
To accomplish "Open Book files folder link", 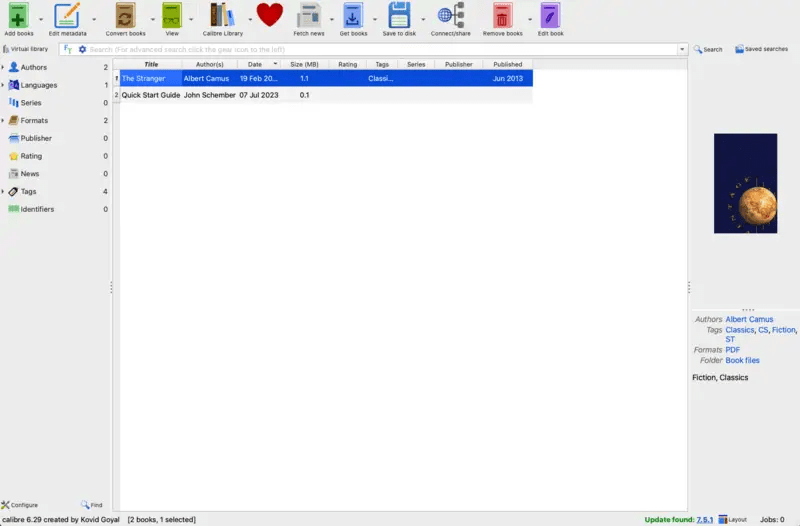I will pyautogui.click(x=742, y=360).
